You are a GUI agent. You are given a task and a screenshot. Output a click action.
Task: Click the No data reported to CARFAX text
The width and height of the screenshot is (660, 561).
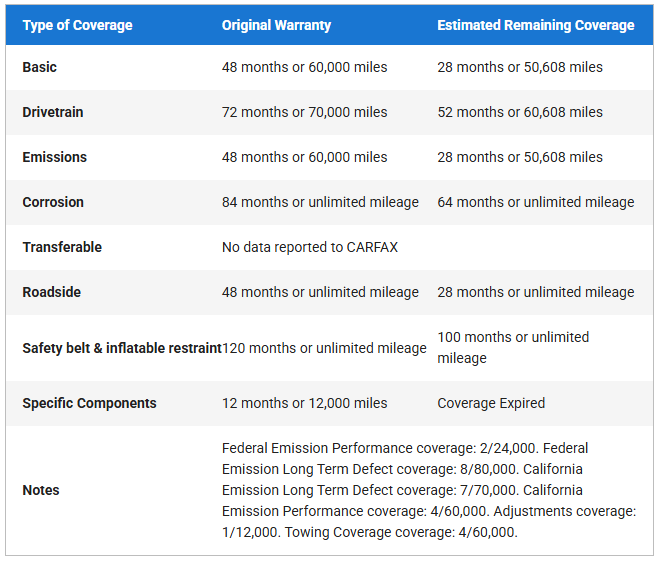pyautogui.click(x=310, y=247)
